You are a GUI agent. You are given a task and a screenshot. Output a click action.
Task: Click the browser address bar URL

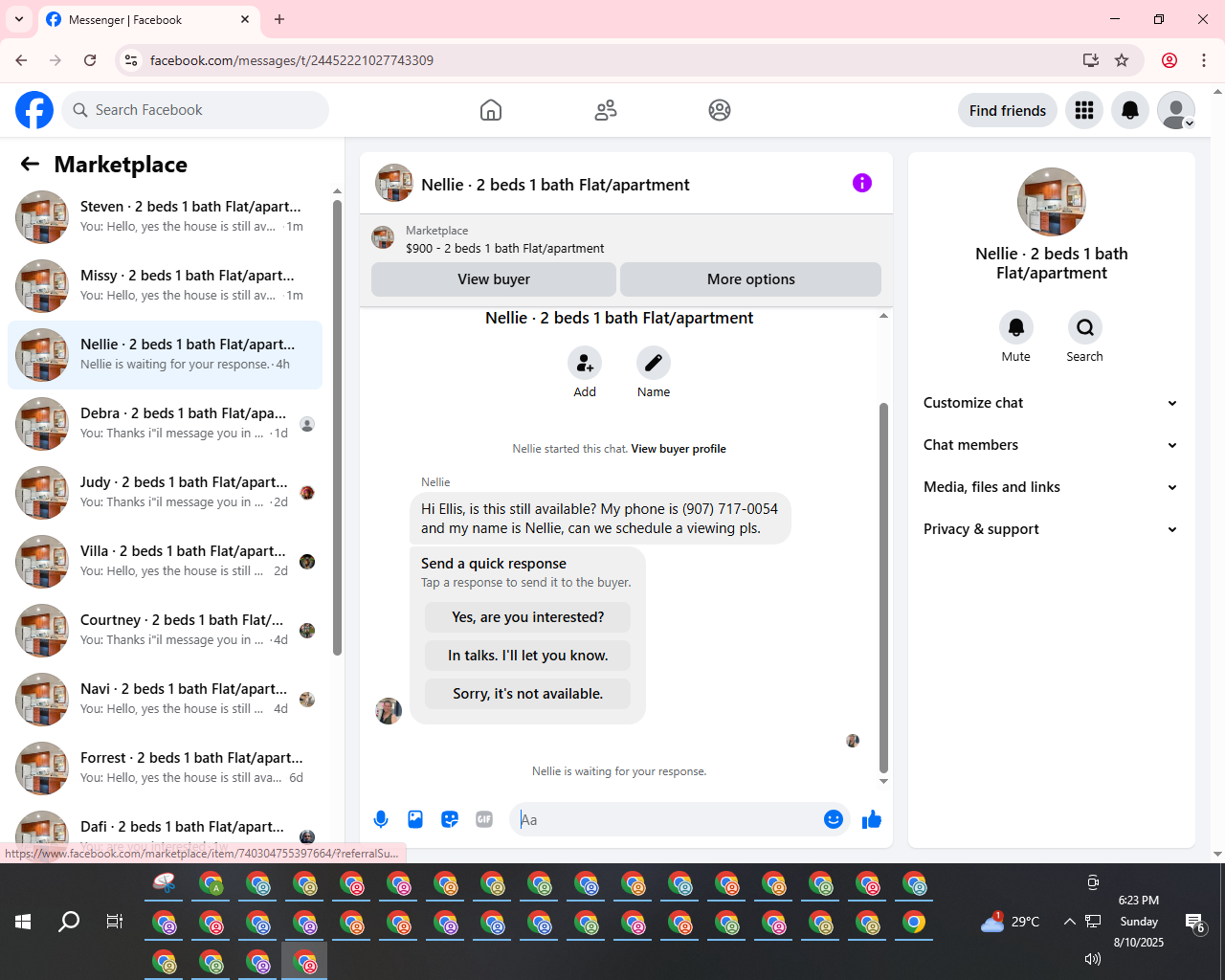292,60
